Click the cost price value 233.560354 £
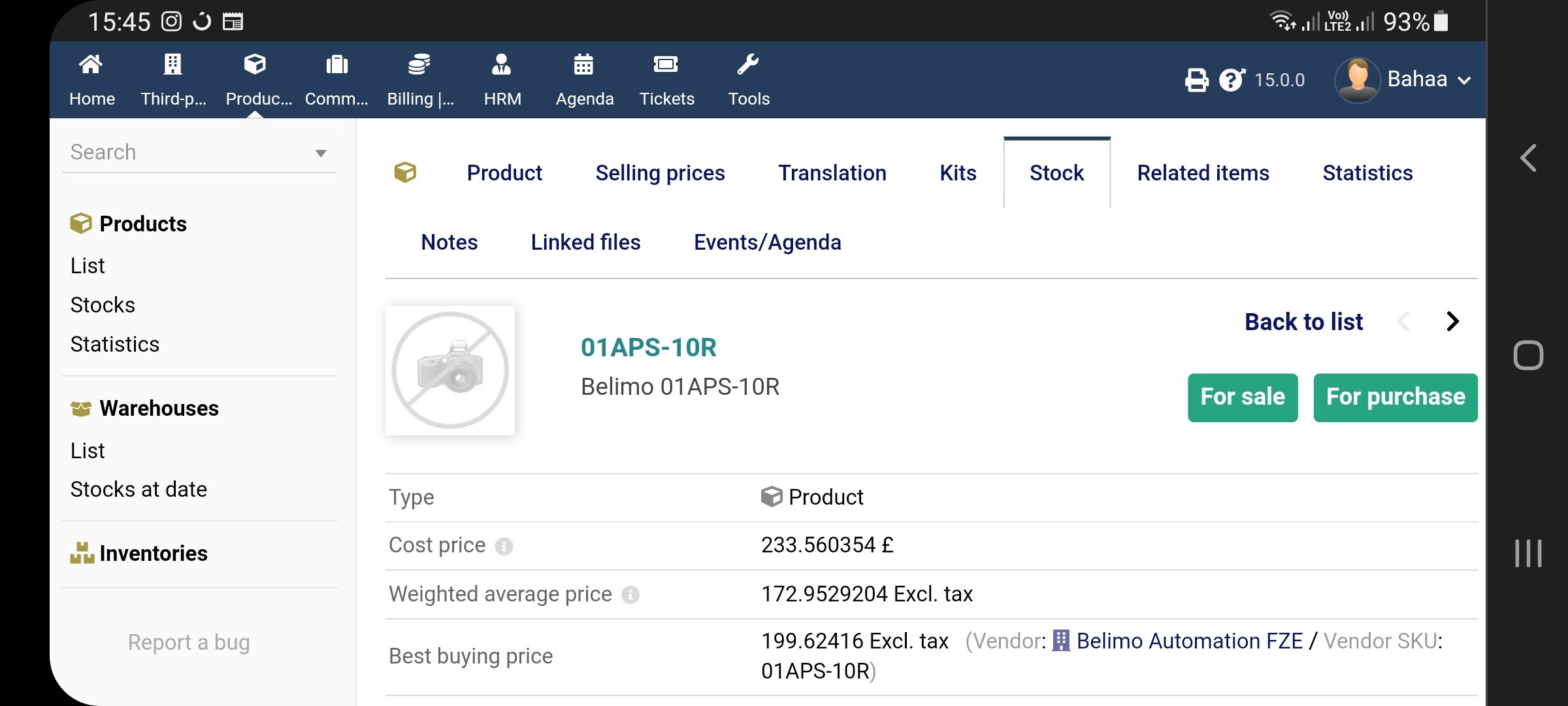The width and height of the screenshot is (1568, 706). [x=827, y=545]
